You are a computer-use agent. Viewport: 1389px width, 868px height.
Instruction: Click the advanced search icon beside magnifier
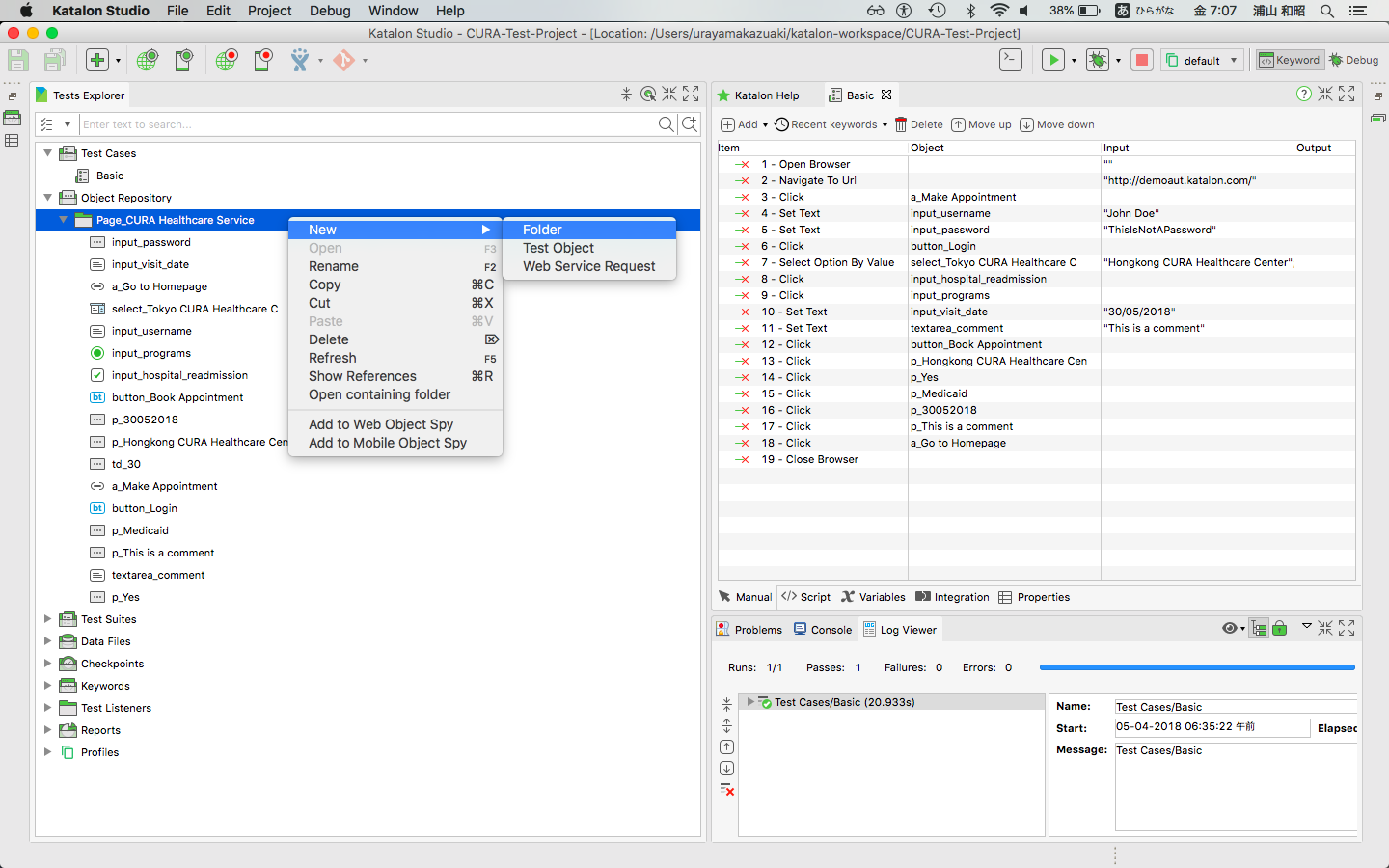(690, 124)
